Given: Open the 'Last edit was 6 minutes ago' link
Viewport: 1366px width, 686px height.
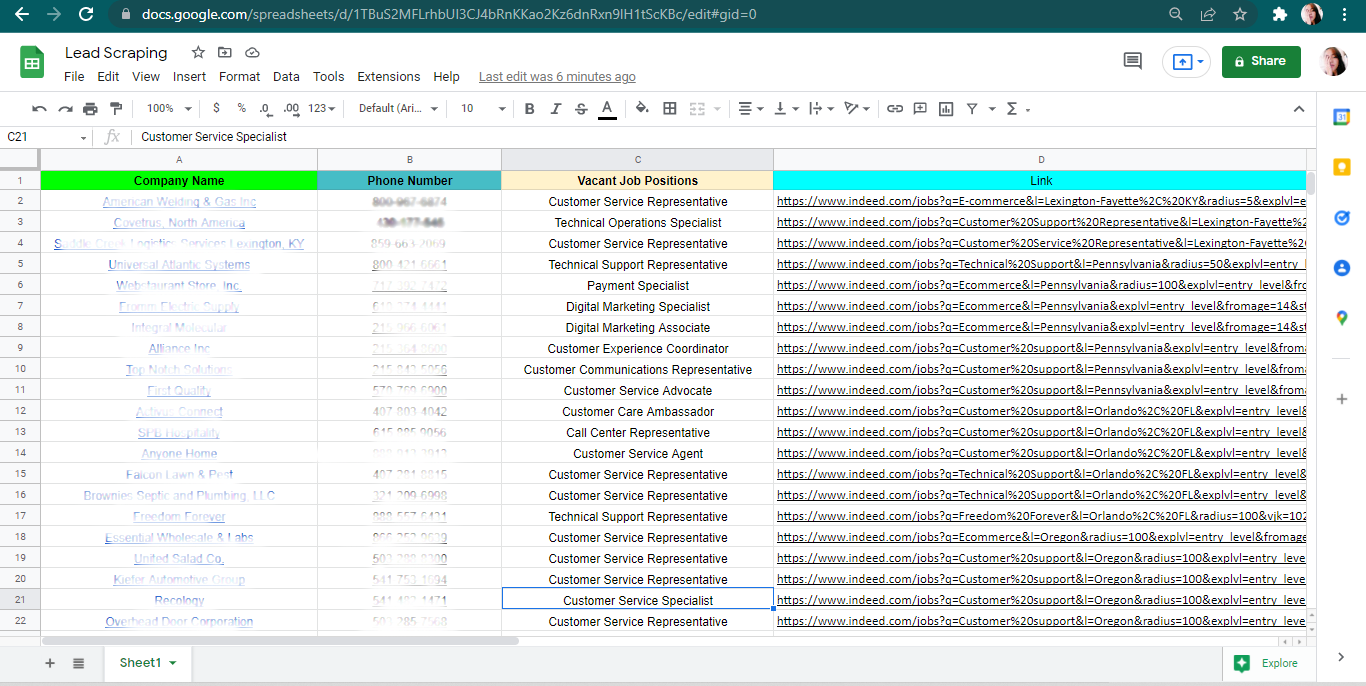Looking at the screenshot, I should [557, 77].
